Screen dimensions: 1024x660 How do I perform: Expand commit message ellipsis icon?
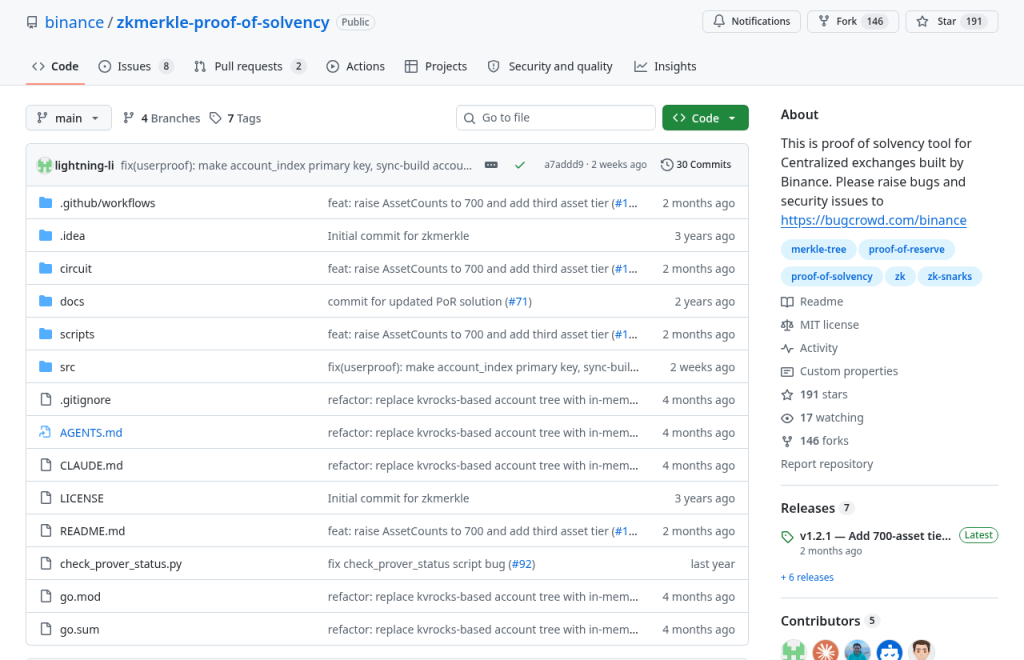tap(491, 165)
